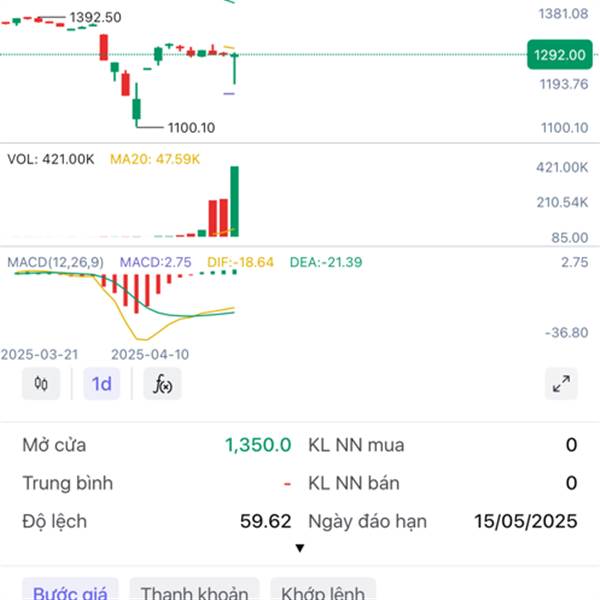This screenshot has height=600, width=600.
Task: Tap the 2025-04-10 date axis label
Action: point(150,354)
